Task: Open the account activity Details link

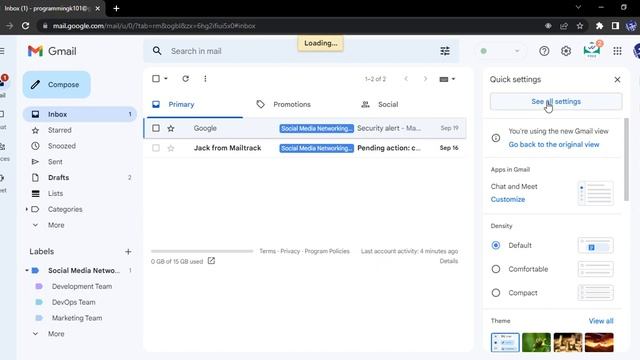Action: (449, 261)
